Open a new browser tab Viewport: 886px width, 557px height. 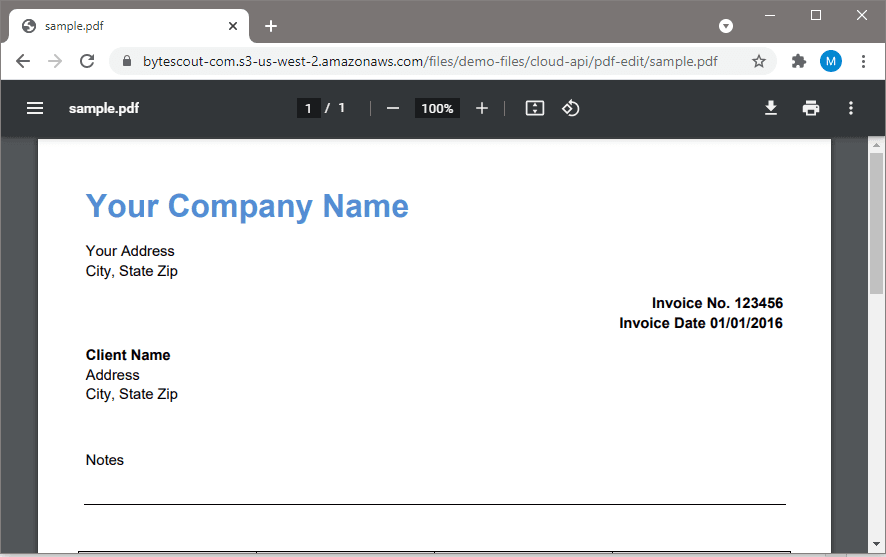point(271,26)
